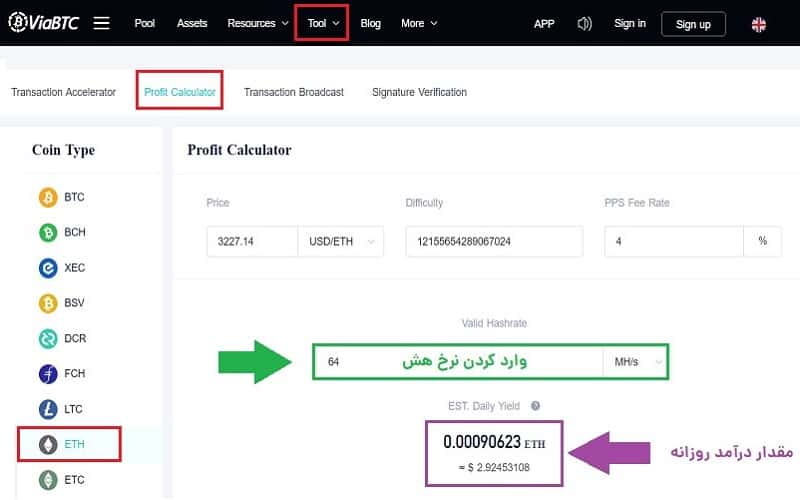Screen dimensions: 800x500
Task: Click the Sign up button
Action: point(693,24)
